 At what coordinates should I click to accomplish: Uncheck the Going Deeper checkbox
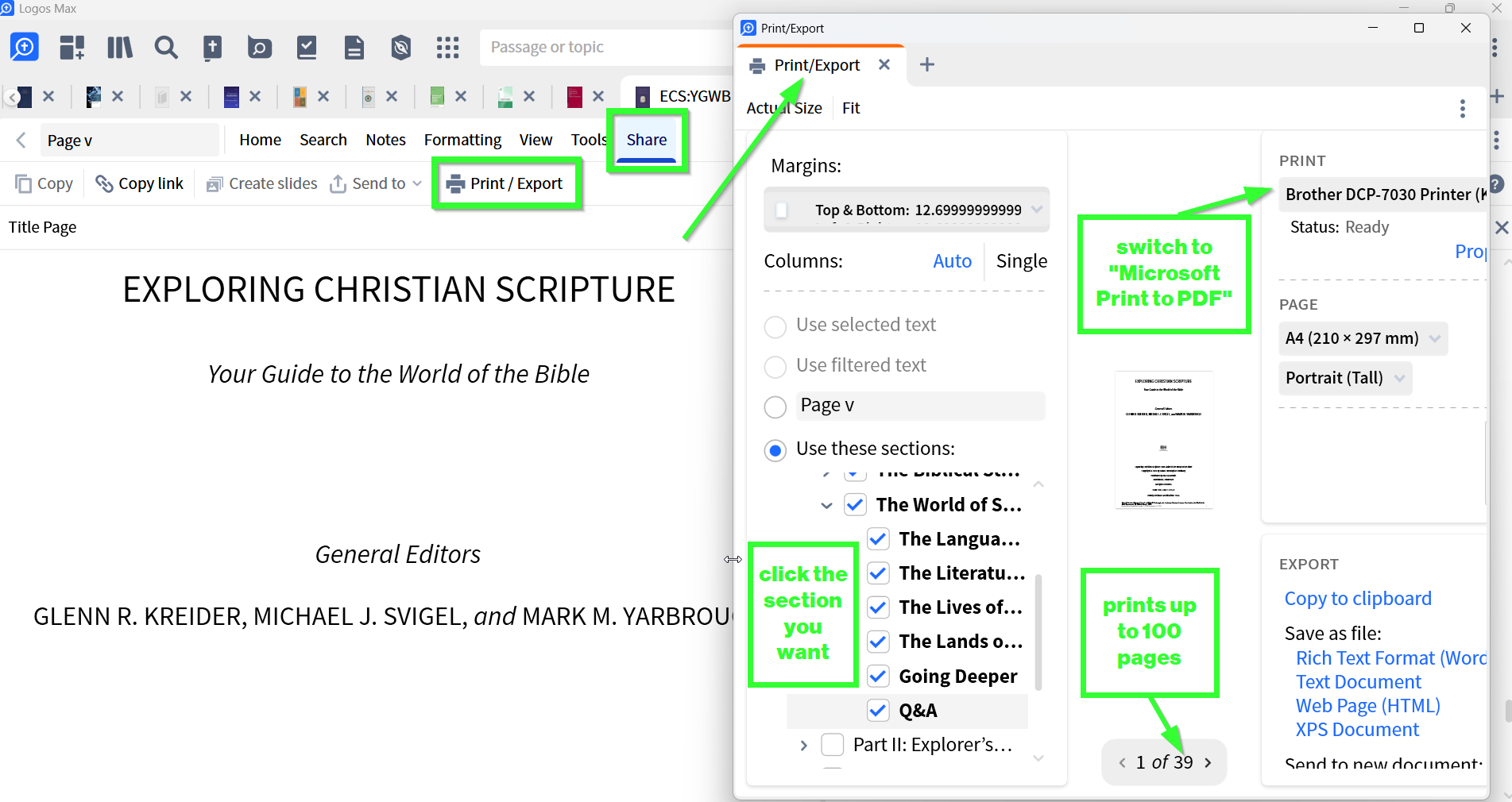click(878, 677)
